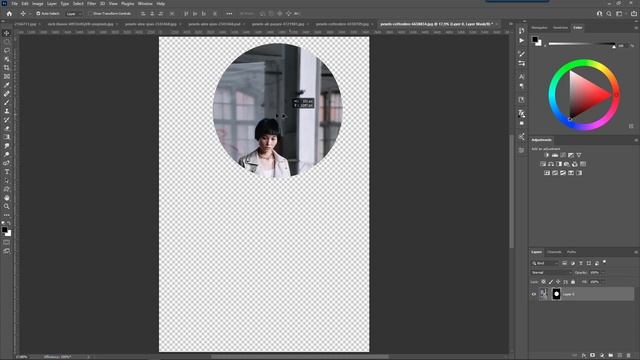This screenshot has height=360, width=640.
Task: Open the Kind filter dropdown
Action: click(x=545, y=263)
